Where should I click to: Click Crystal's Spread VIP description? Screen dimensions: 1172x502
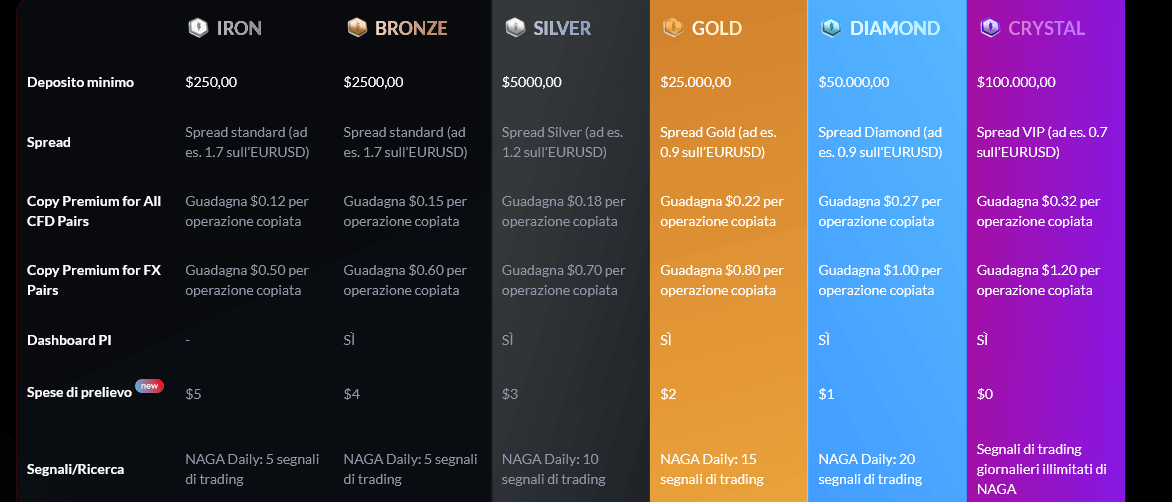(1042, 142)
